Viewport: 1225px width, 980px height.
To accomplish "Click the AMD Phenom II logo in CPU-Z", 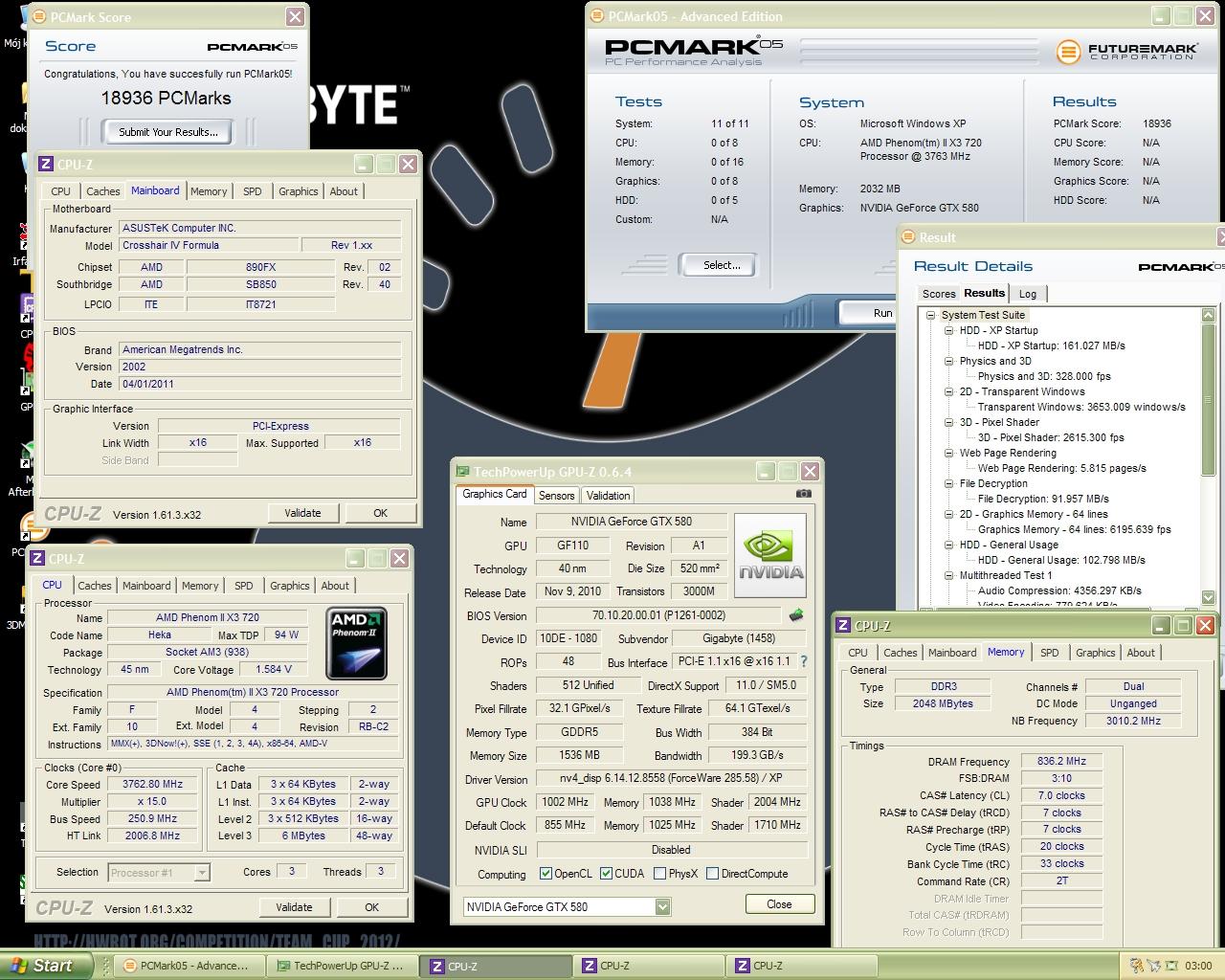I will point(356,643).
